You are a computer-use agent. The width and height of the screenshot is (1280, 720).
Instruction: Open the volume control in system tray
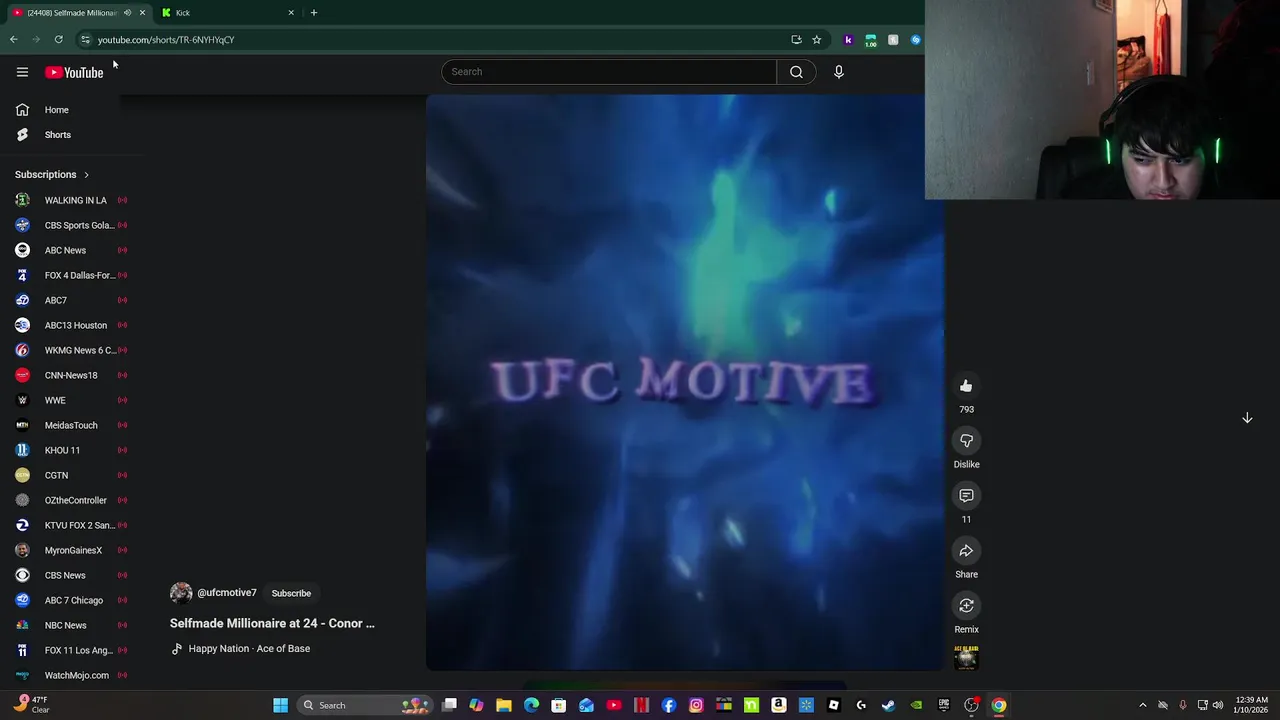(x=1217, y=705)
